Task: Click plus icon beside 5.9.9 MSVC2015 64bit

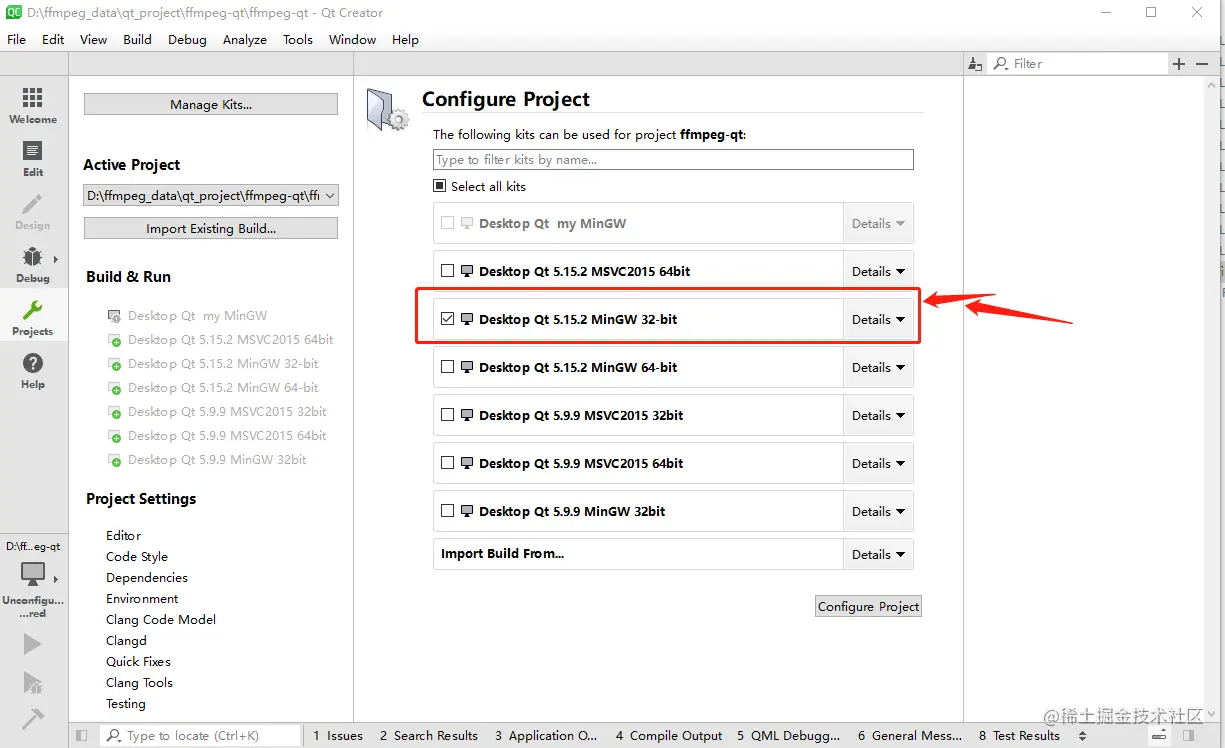Action: pyautogui.click(x=115, y=437)
